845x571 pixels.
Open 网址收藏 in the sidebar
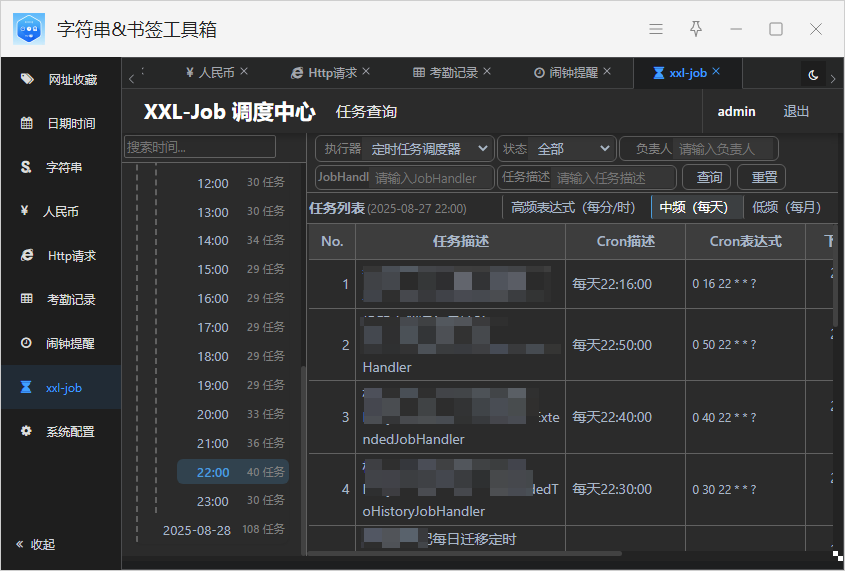coord(60,80)
